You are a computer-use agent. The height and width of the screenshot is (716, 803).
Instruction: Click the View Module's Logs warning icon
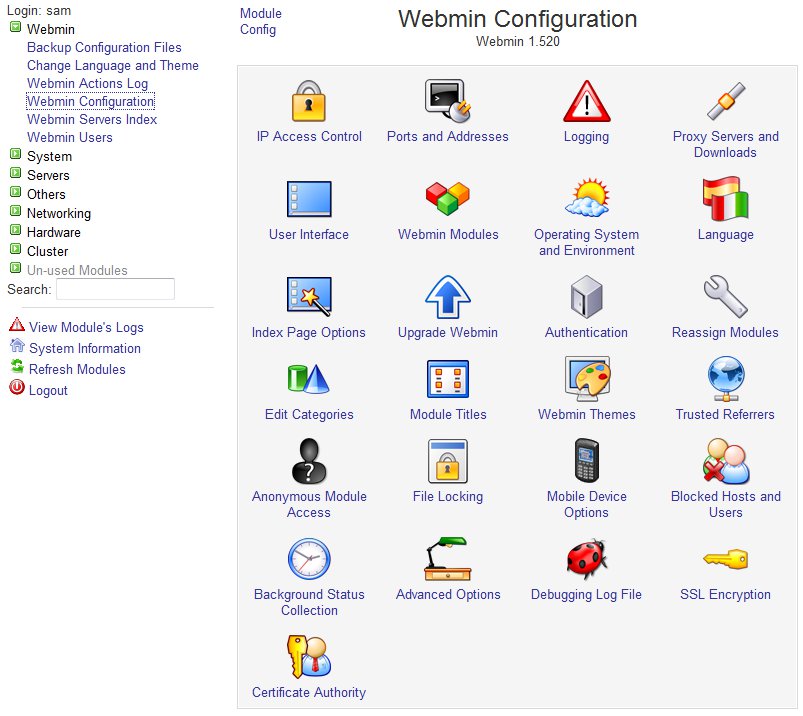click(17, 324)
